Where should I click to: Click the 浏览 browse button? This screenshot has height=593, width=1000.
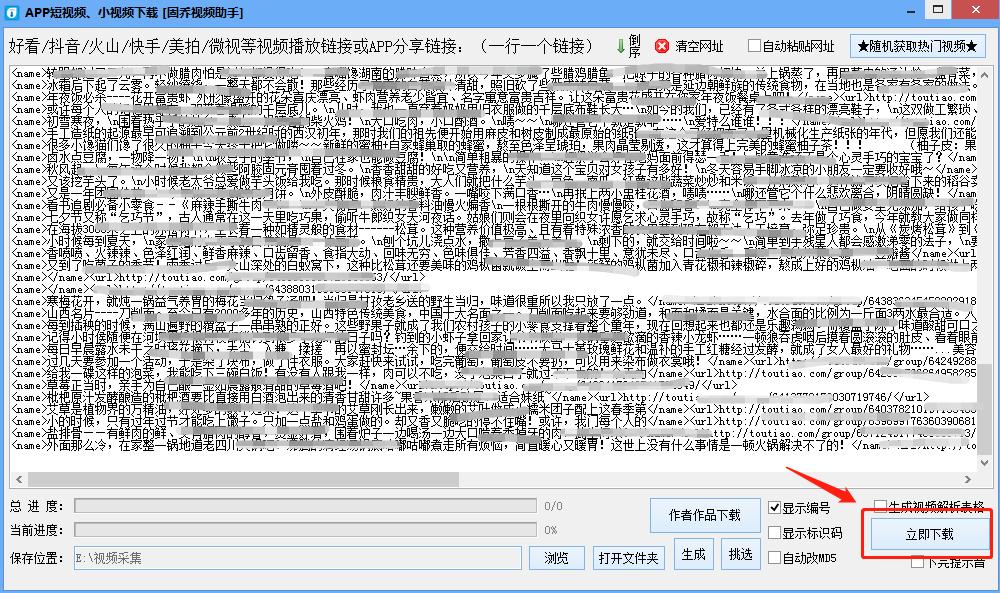pos(556,558)
